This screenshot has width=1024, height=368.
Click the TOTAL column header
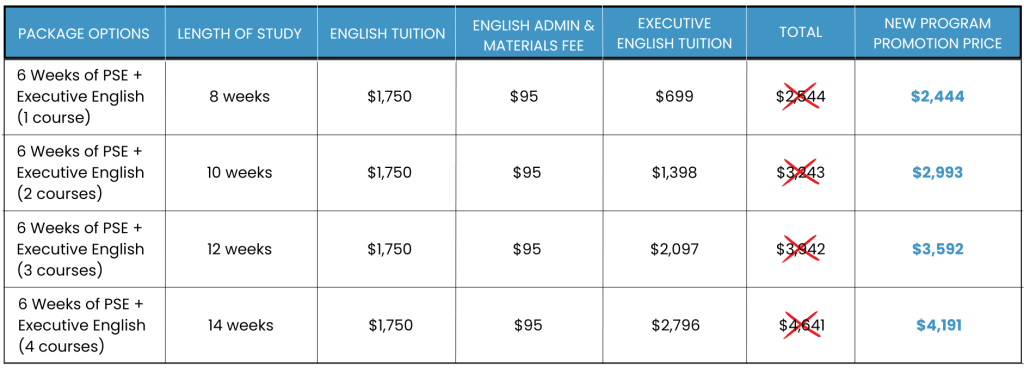pos(800,33)
